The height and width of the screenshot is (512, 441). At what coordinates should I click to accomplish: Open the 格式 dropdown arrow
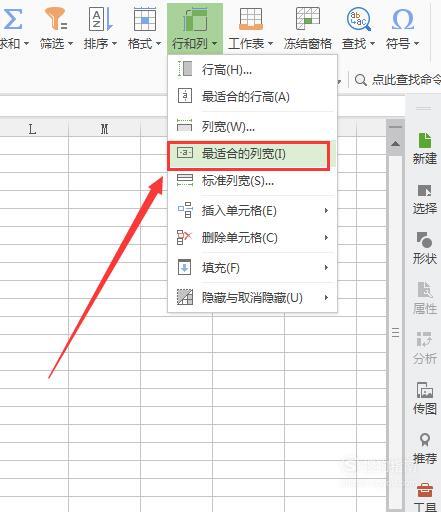click(x=158, y=44)
